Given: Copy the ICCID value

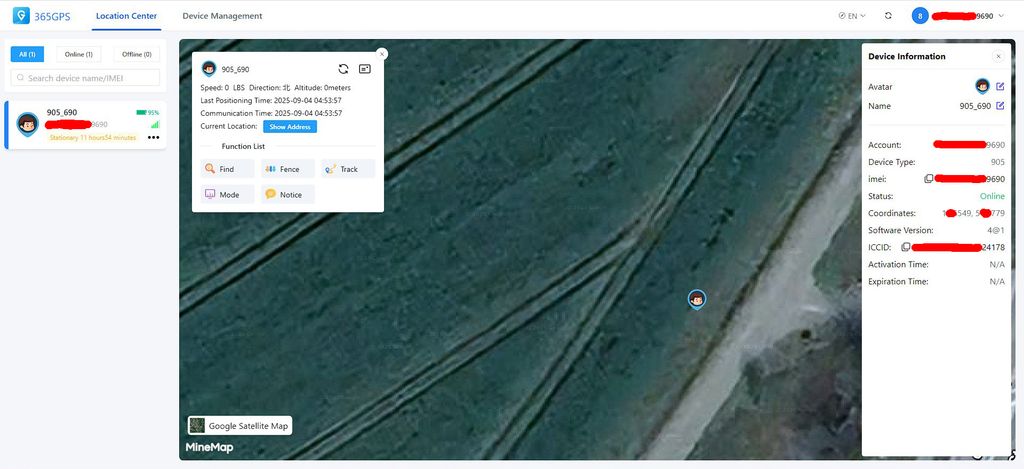Looking at the screenshot, I should pos(906,247).
